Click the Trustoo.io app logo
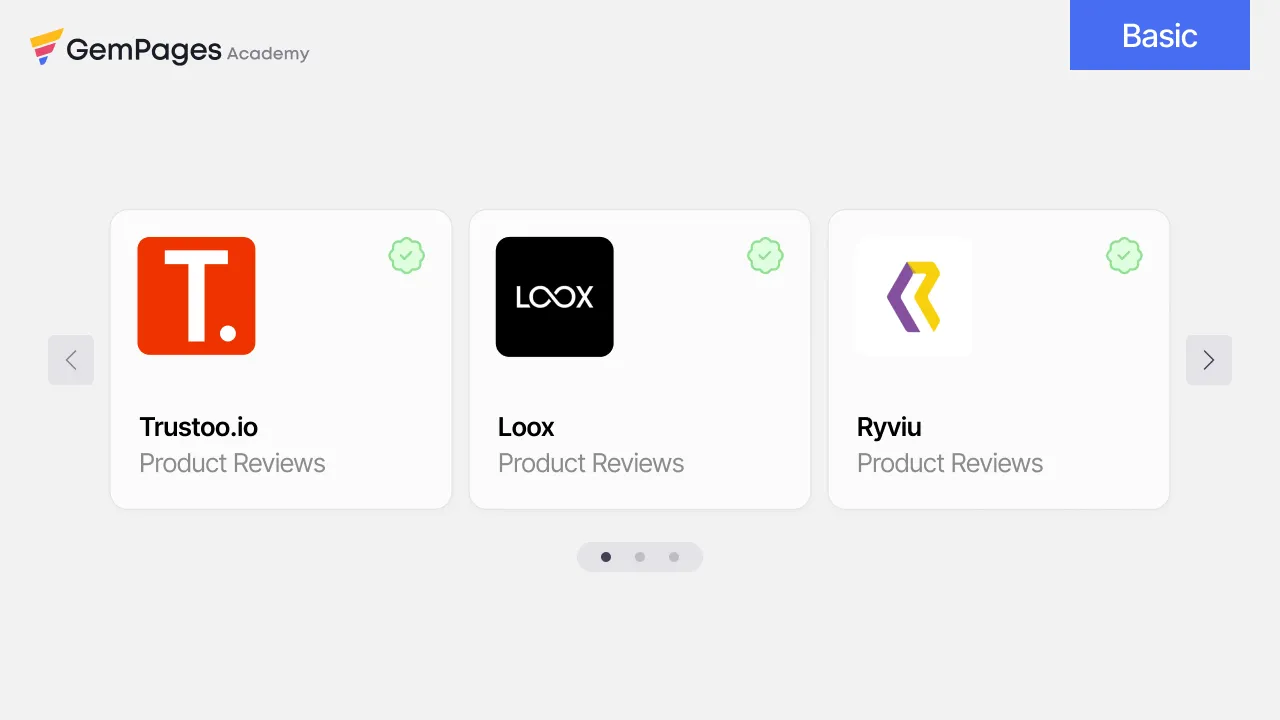The width and height of the screenshot is (1280, 720). pos(196,296)
